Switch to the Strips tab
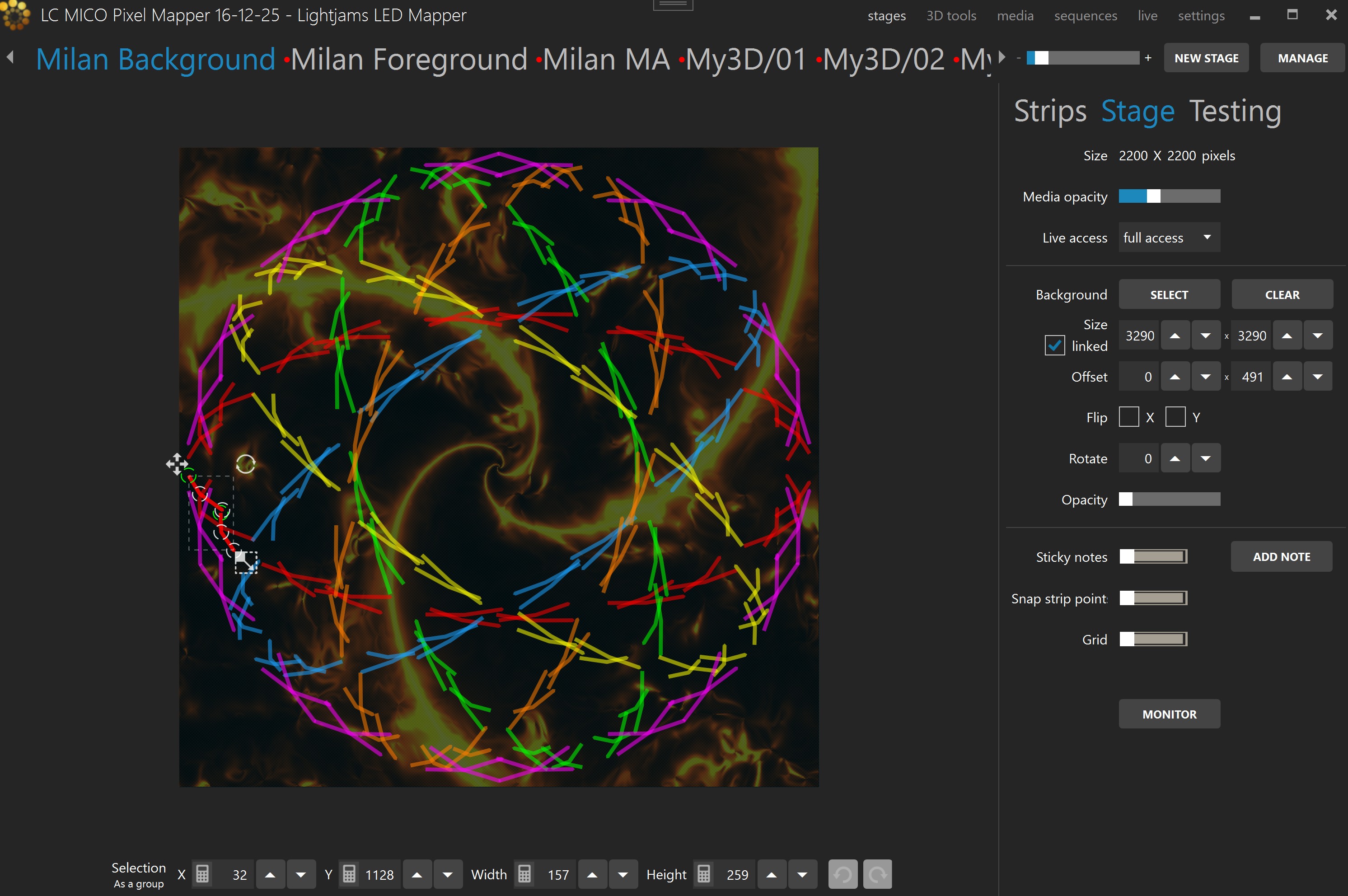This screenshot has height=896, width=1348. [1050, 111]
